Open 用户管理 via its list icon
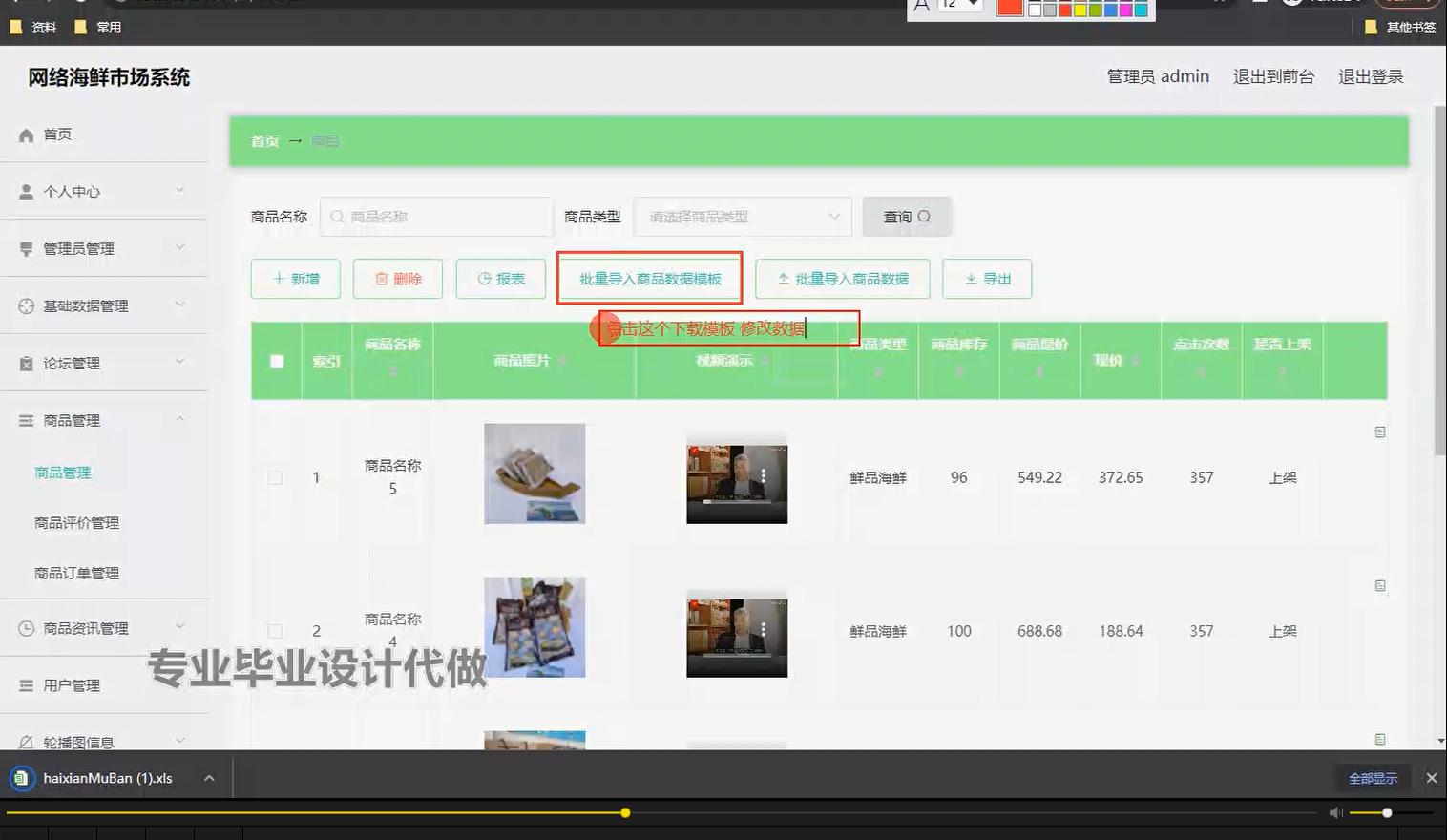Image resolution: width=1447 pixels, height=840 pixels. coord(26,683)
